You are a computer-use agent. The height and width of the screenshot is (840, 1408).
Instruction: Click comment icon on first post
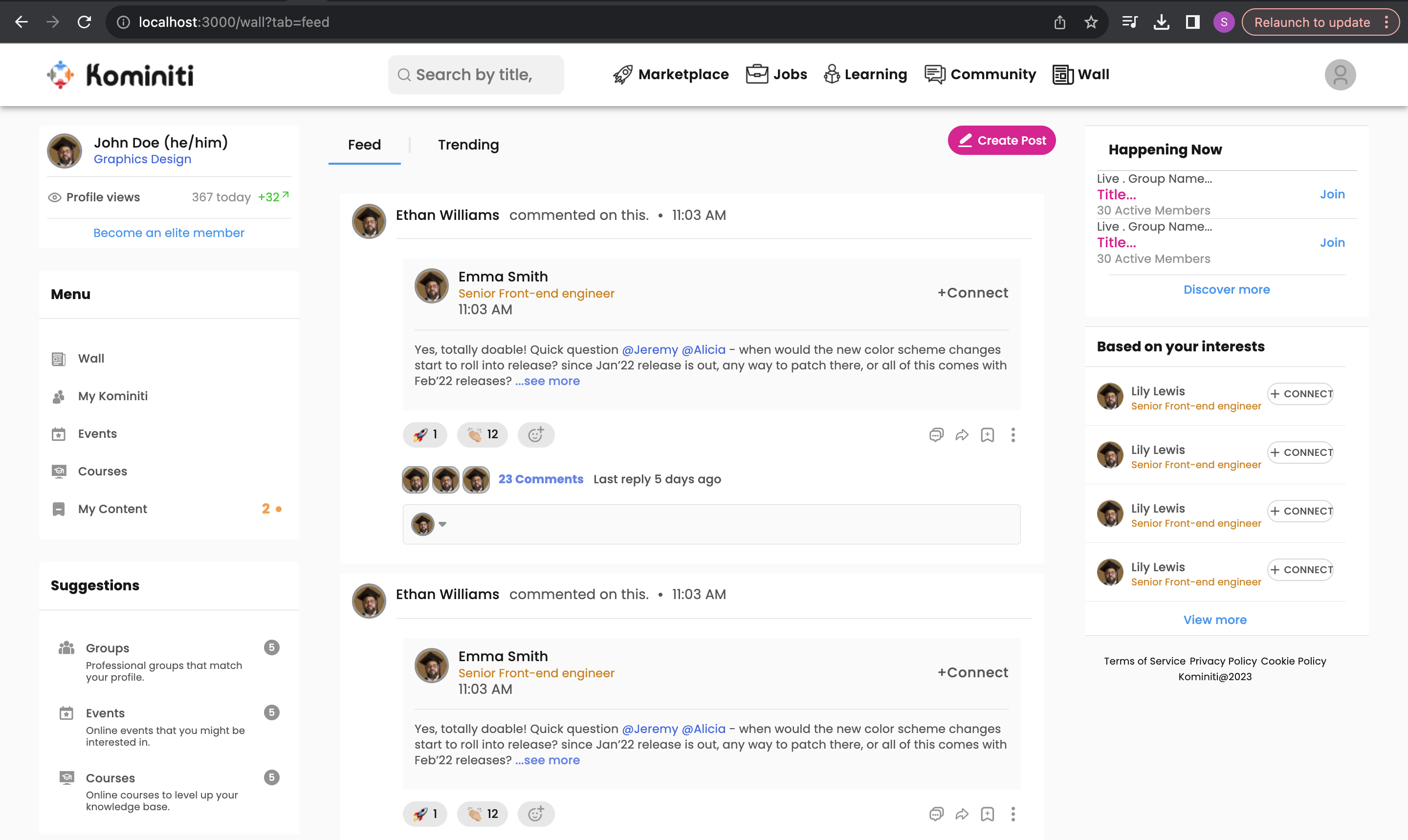[x=936, y=435]
